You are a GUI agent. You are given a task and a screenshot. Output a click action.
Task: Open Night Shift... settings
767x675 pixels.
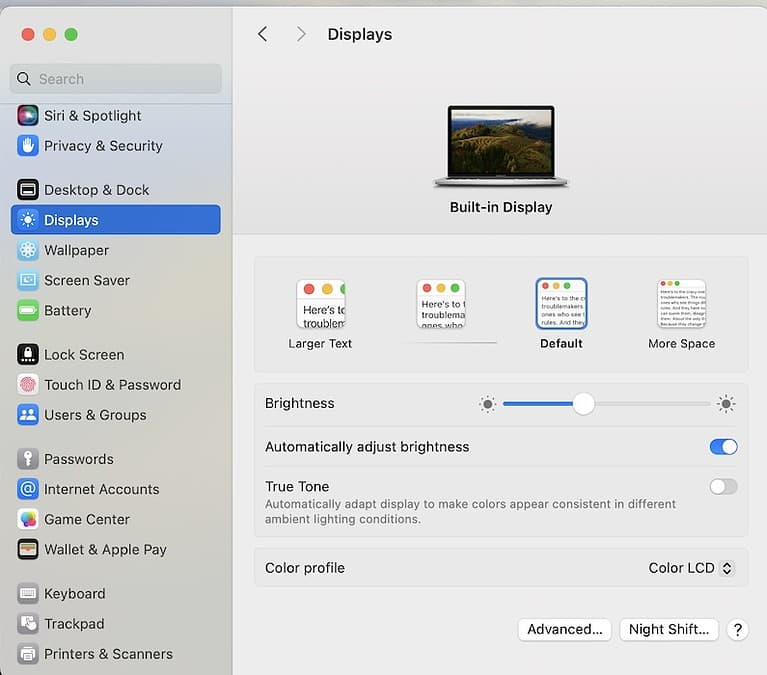[668, 629]
